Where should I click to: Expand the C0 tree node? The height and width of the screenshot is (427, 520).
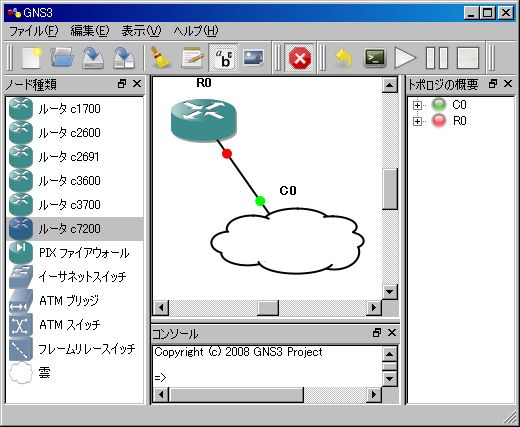(417, 105)
